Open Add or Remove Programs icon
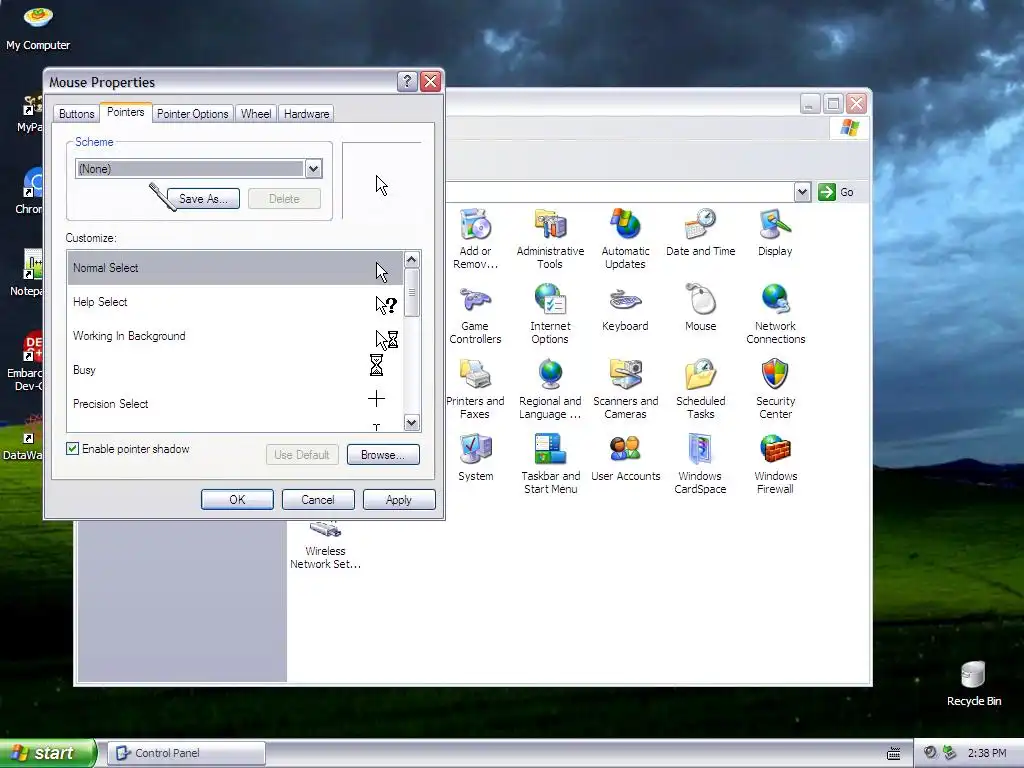Screen dimensions: 1024x768 point(475,239)
